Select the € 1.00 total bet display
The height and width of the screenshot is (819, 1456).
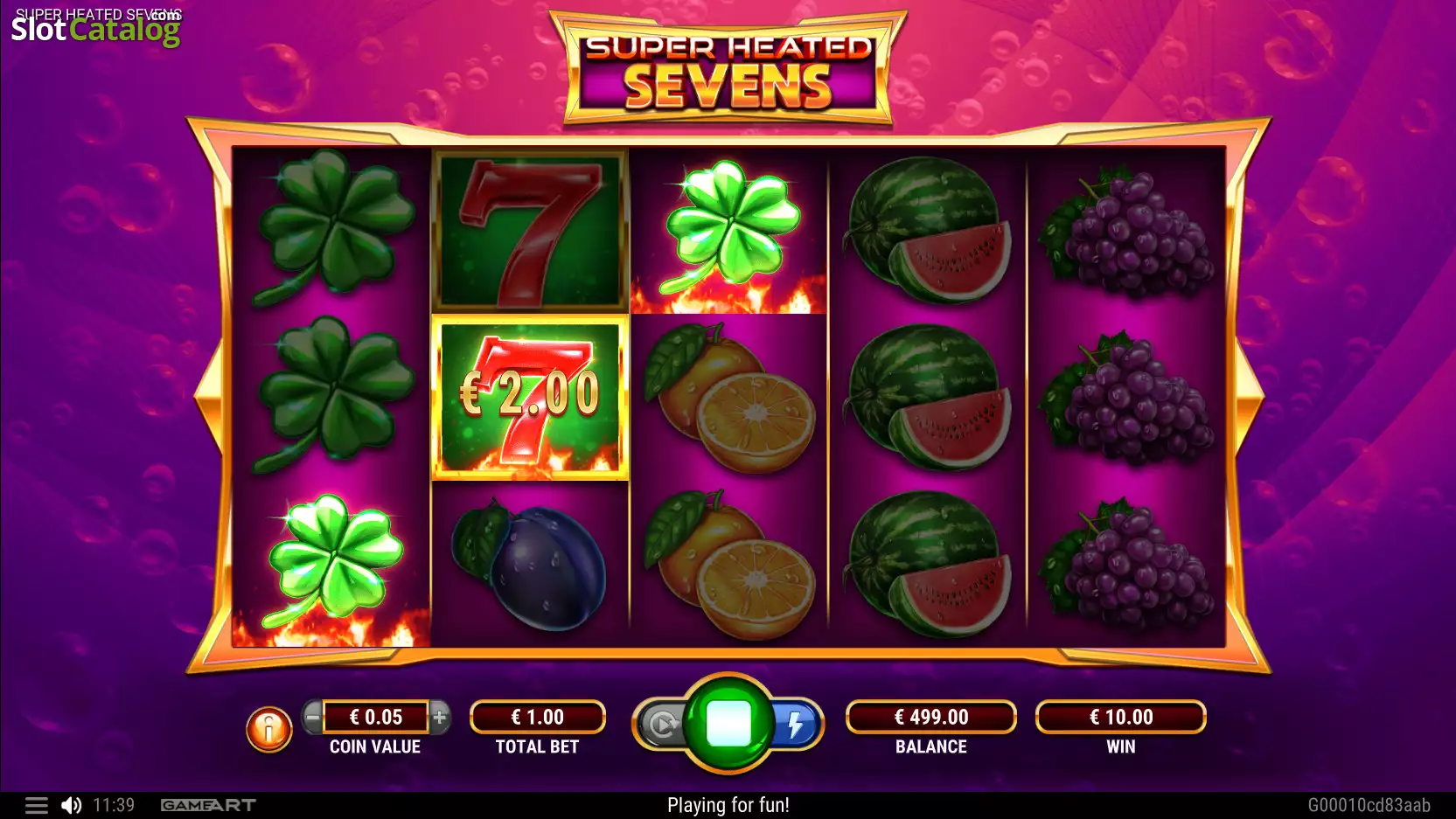[x=538, y=717]
